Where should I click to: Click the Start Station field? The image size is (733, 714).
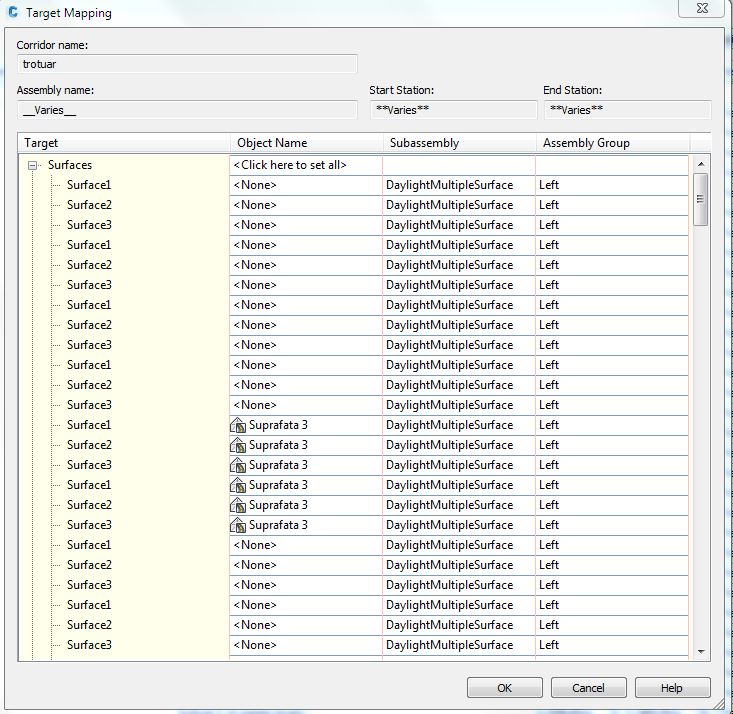click(x=453, y=110)
